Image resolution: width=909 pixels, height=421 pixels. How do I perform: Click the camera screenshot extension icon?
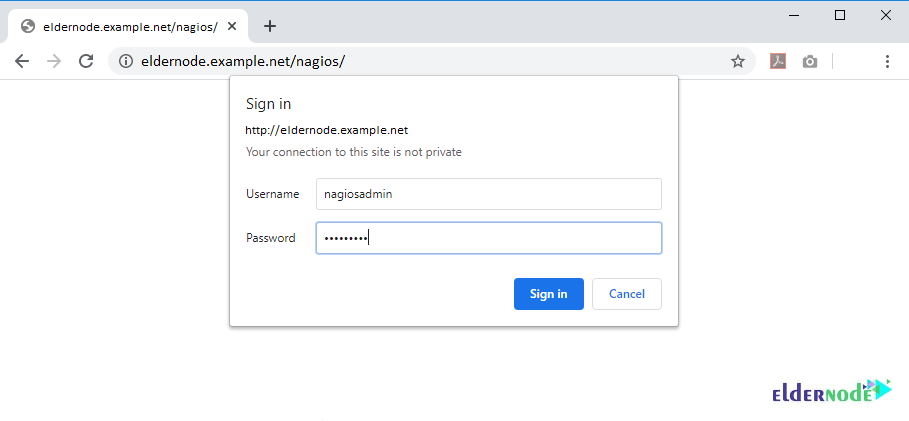pyautogui.click(x=810, y=61)
